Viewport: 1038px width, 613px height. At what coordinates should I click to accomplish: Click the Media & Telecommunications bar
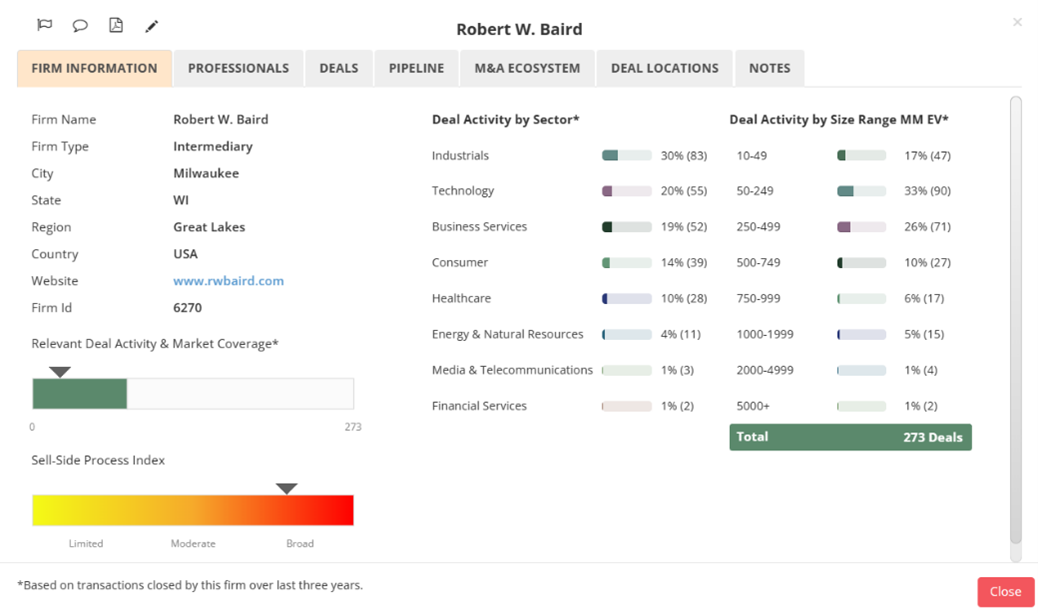pyautogui.click(x=627, y=370)
